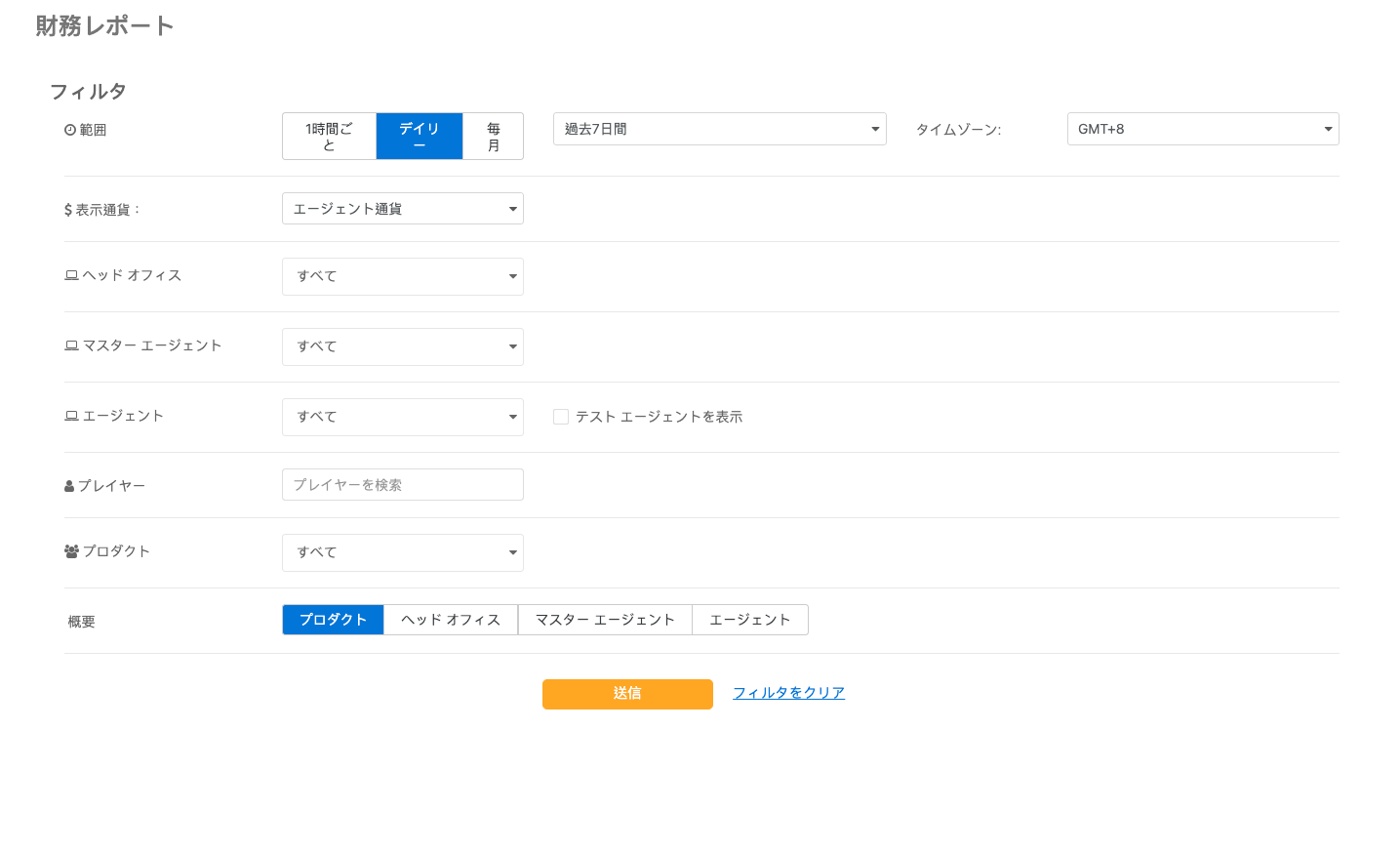
Task: Enable テスト エージェントを表示 checkbox
Action: click(x=561, y=417)
